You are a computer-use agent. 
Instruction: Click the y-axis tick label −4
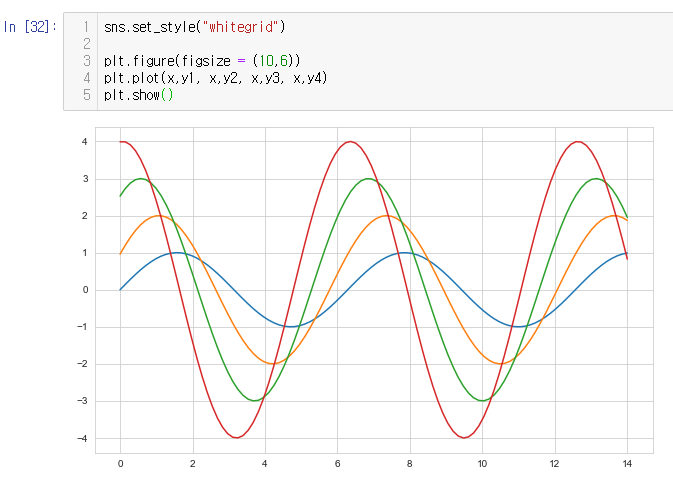pos(84,438)
